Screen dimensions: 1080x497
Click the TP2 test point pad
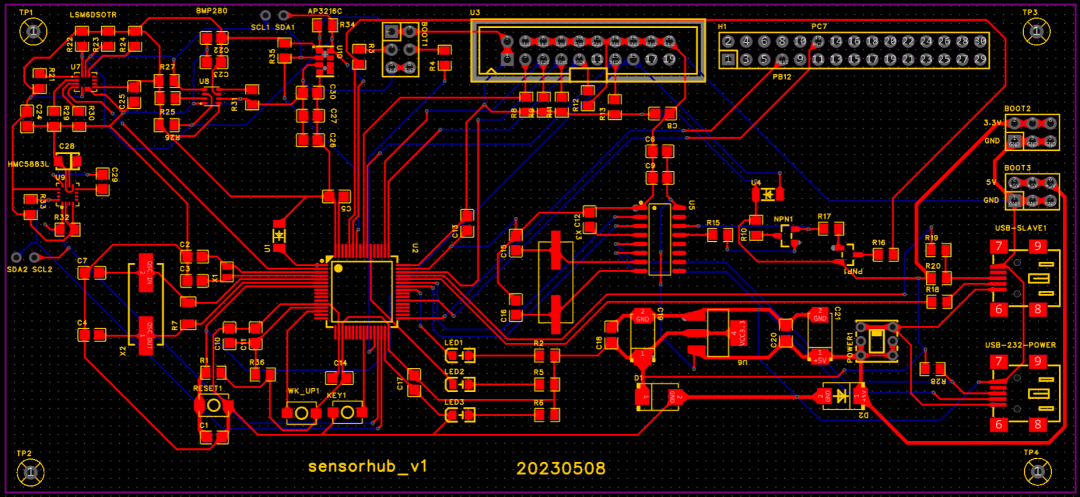tap(30, 472)
